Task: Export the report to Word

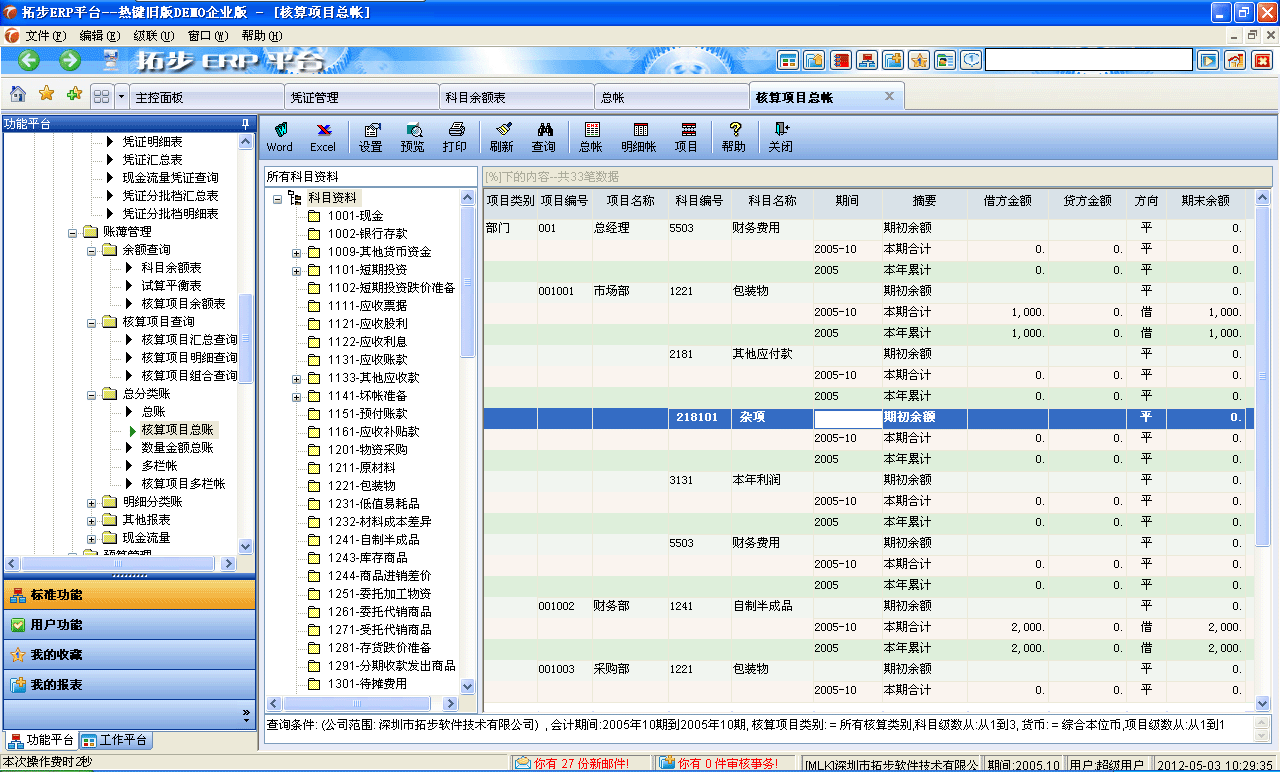Action: click(280, 137)
